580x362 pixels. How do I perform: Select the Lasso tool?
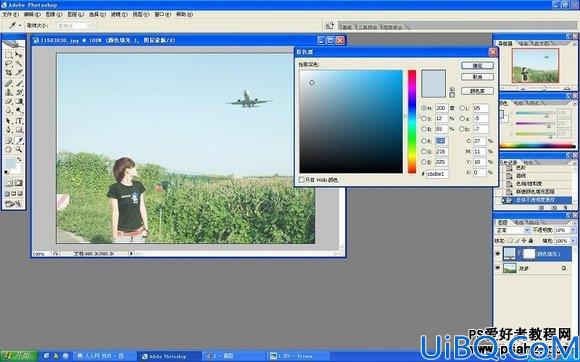(x=8, y=64)
